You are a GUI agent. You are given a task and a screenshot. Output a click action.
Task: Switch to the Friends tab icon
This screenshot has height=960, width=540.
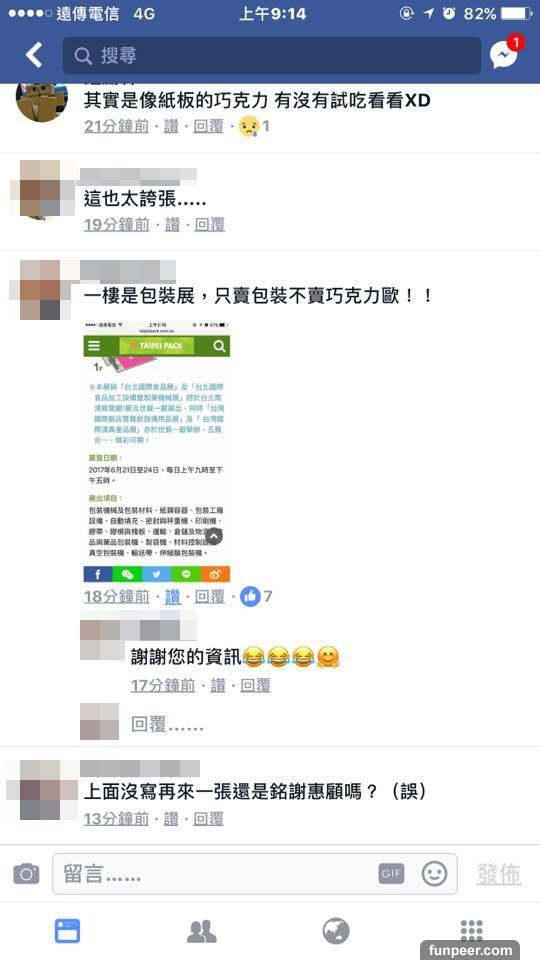click(201, 931)
